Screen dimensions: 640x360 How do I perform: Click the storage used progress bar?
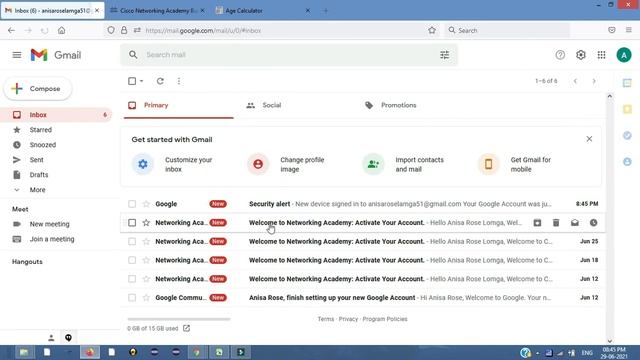coord(179,319)
